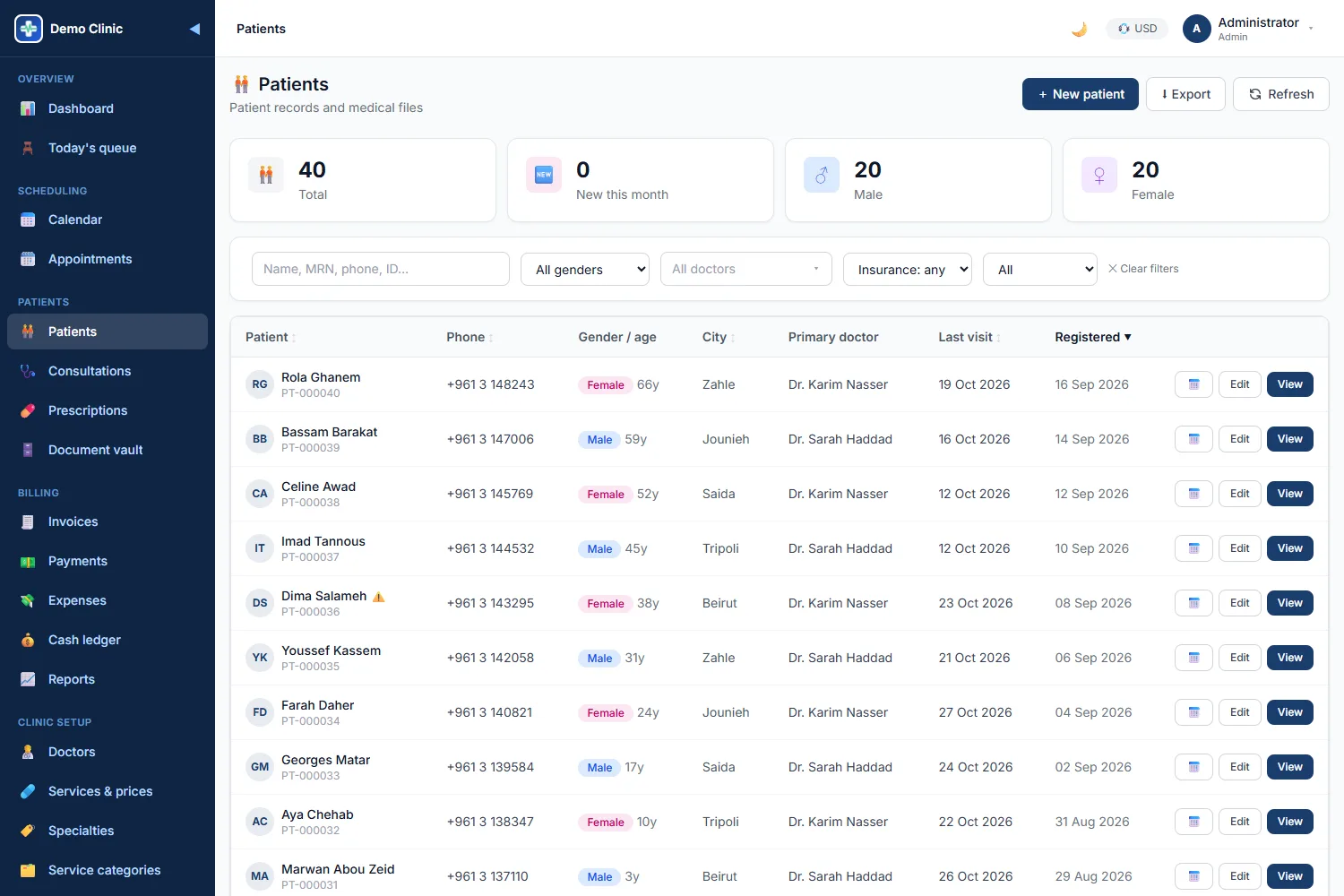Click the Expenses icon in sidebar
This screenshot has height=896, width=1344.
(28, 600)
